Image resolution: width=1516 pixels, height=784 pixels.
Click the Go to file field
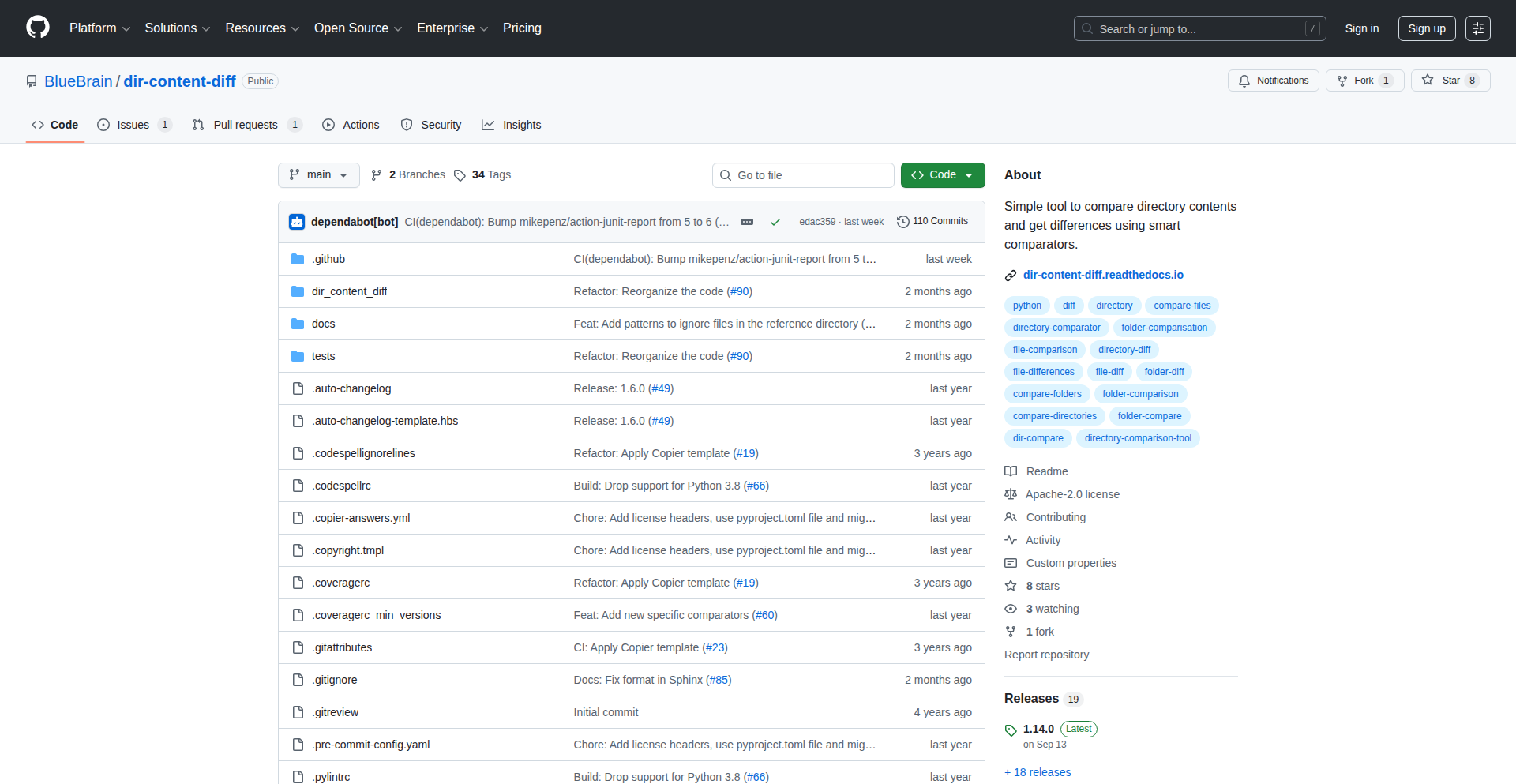tap(803, 175)
